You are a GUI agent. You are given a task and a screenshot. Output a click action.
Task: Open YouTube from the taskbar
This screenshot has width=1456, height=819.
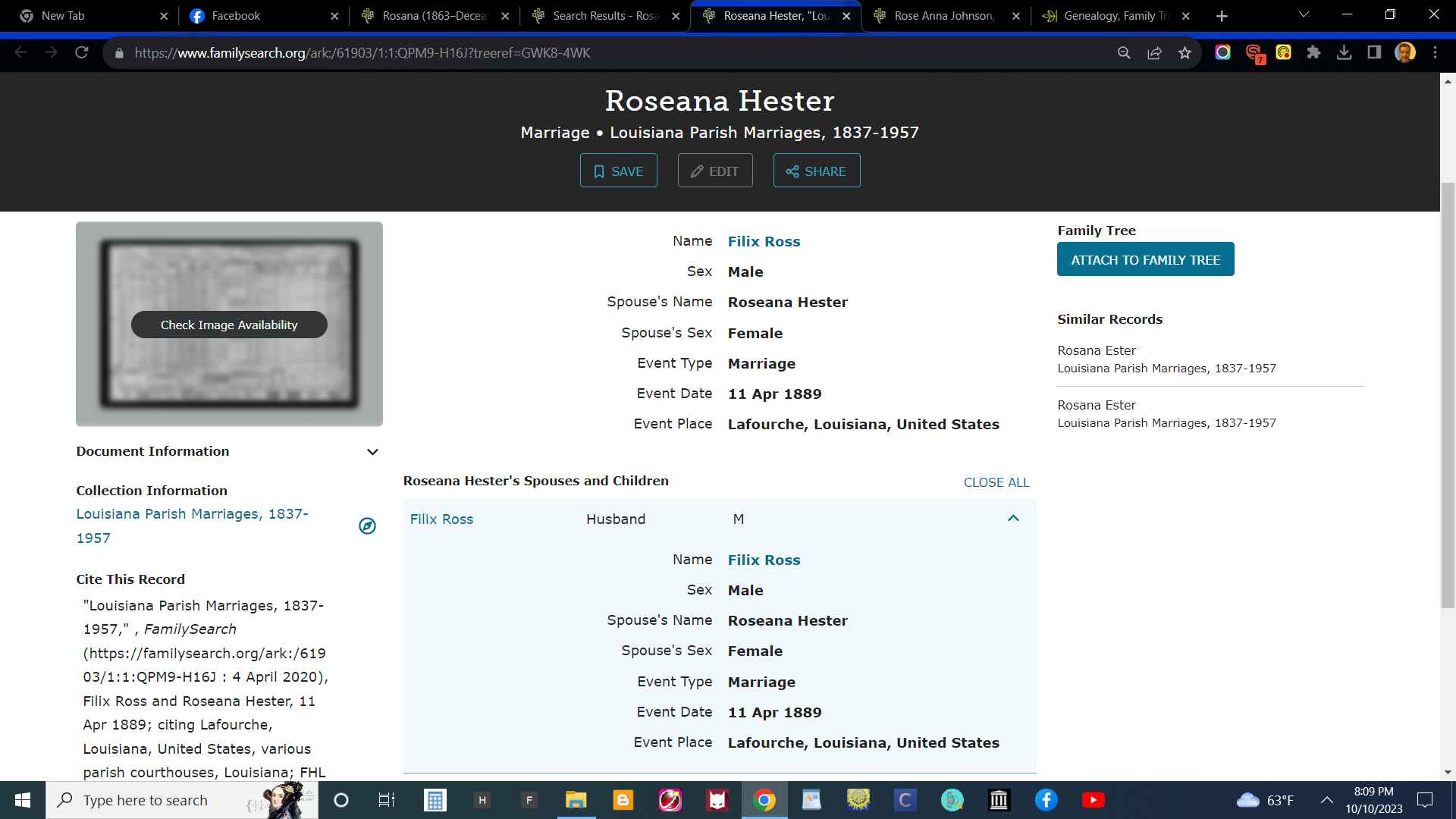pos(1093,800)
